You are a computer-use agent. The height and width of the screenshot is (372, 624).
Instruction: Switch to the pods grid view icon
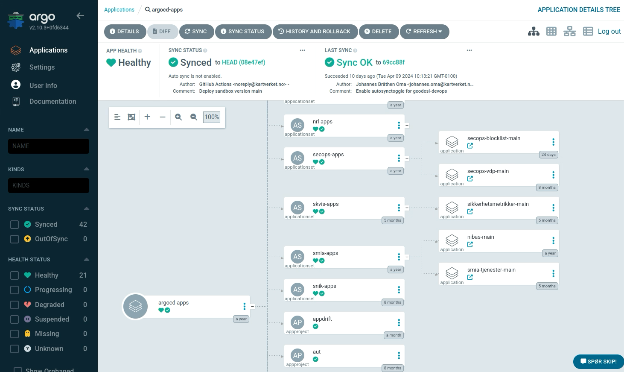[x=551, y=31]
